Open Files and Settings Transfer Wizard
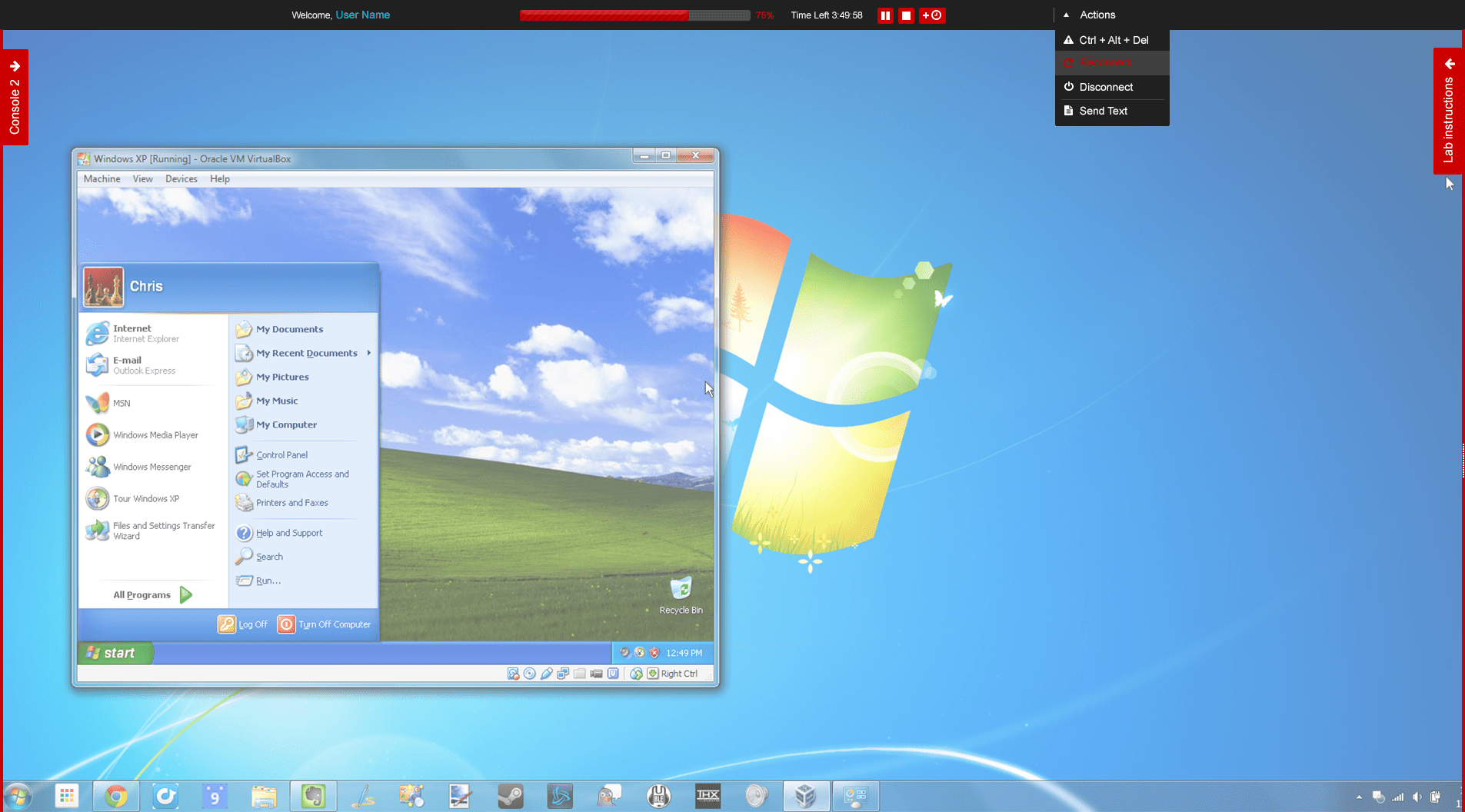This screenshot has width=1465, height=812. click(x=152, y=531)
